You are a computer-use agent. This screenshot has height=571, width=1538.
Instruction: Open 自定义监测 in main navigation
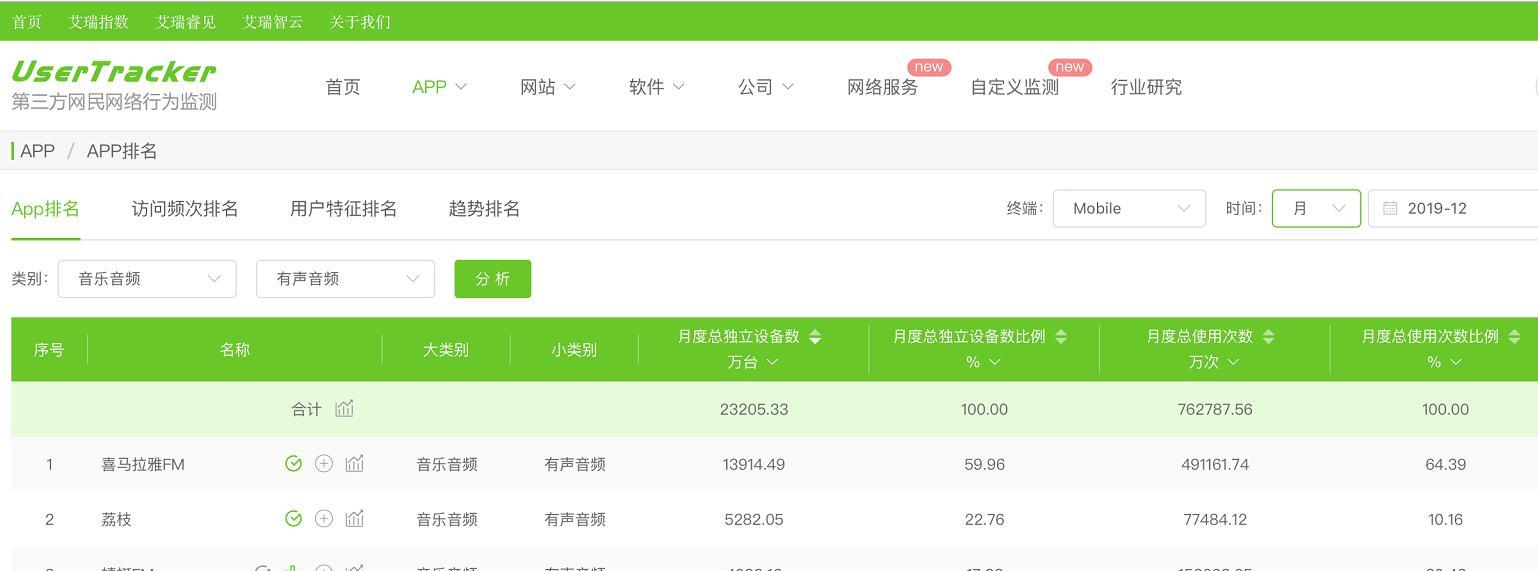(x=1014, y=87)
